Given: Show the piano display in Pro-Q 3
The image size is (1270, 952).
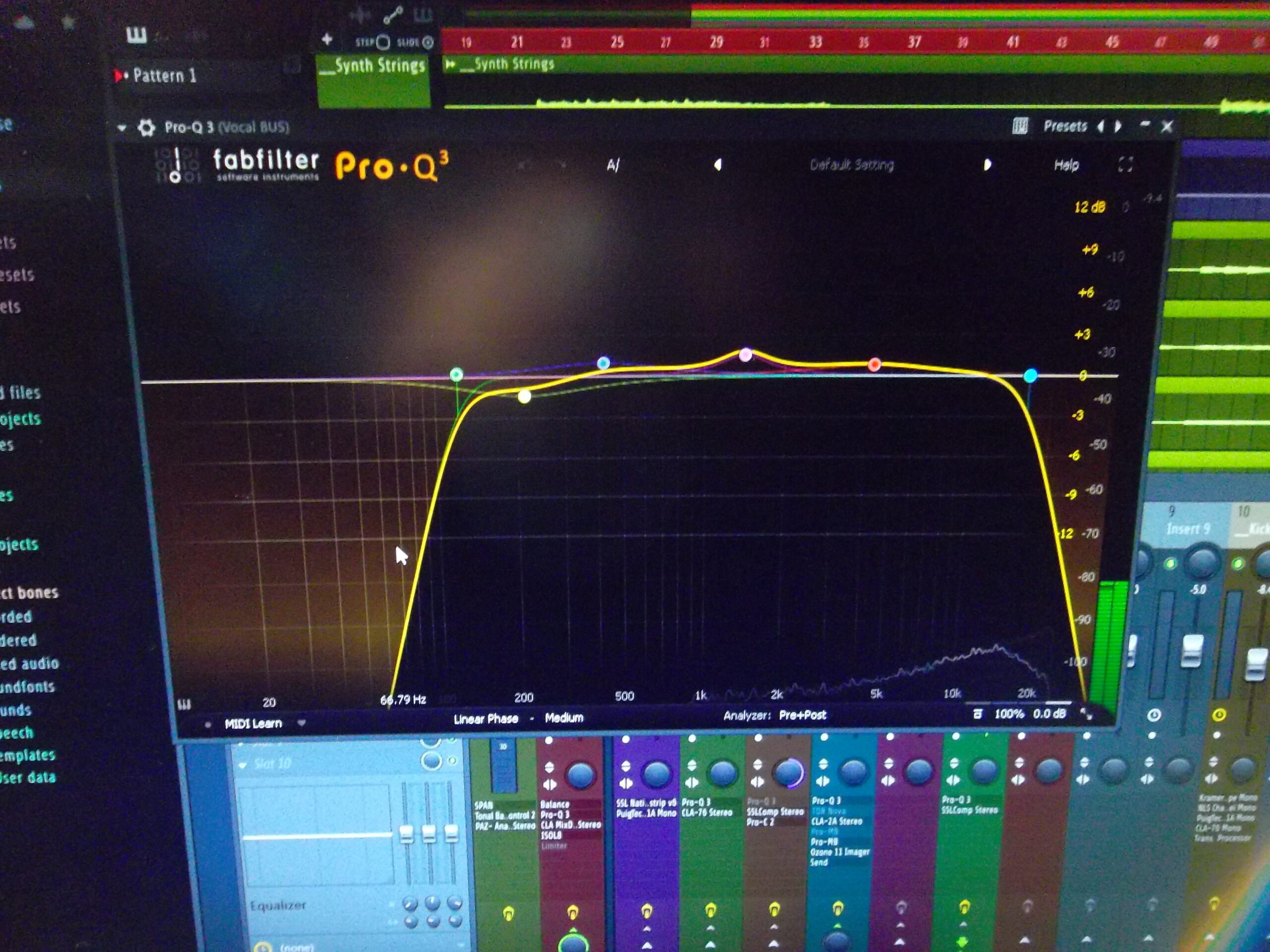Looking at the screenshot, I should (185, 704).
